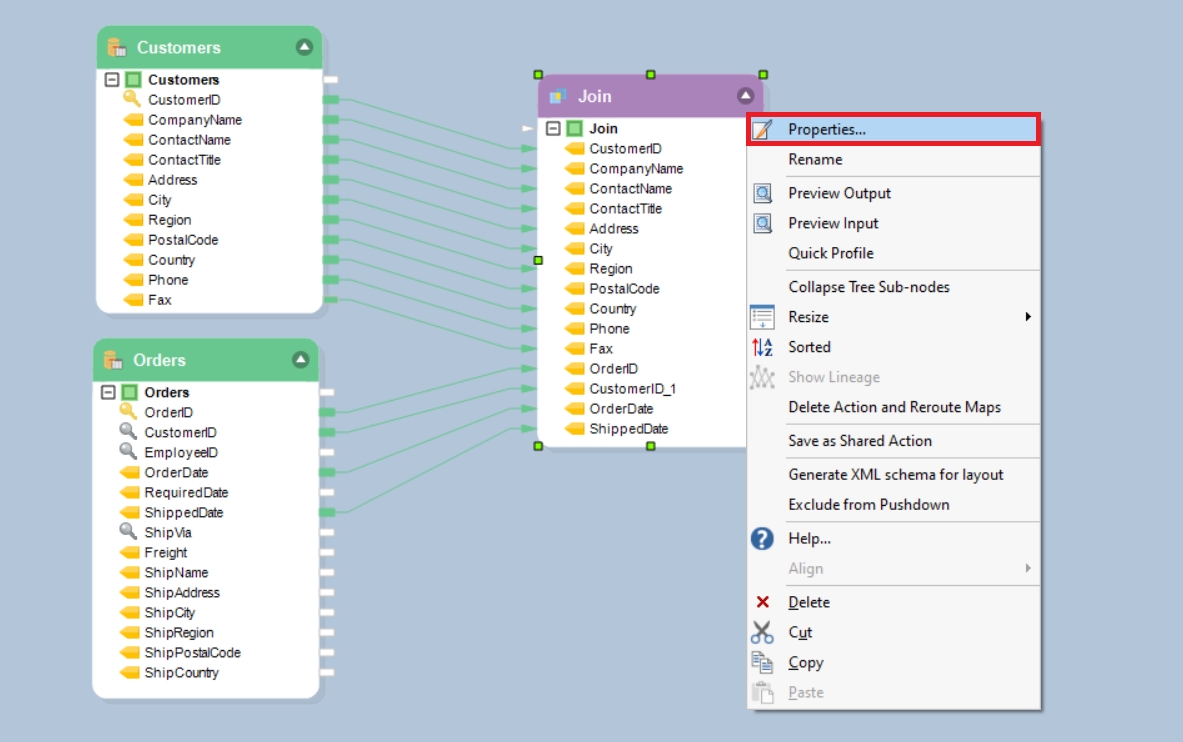Choose Quick Profile in the context menu
Image resolution: width=1183 pixels, height=742 pixels.
830,254
